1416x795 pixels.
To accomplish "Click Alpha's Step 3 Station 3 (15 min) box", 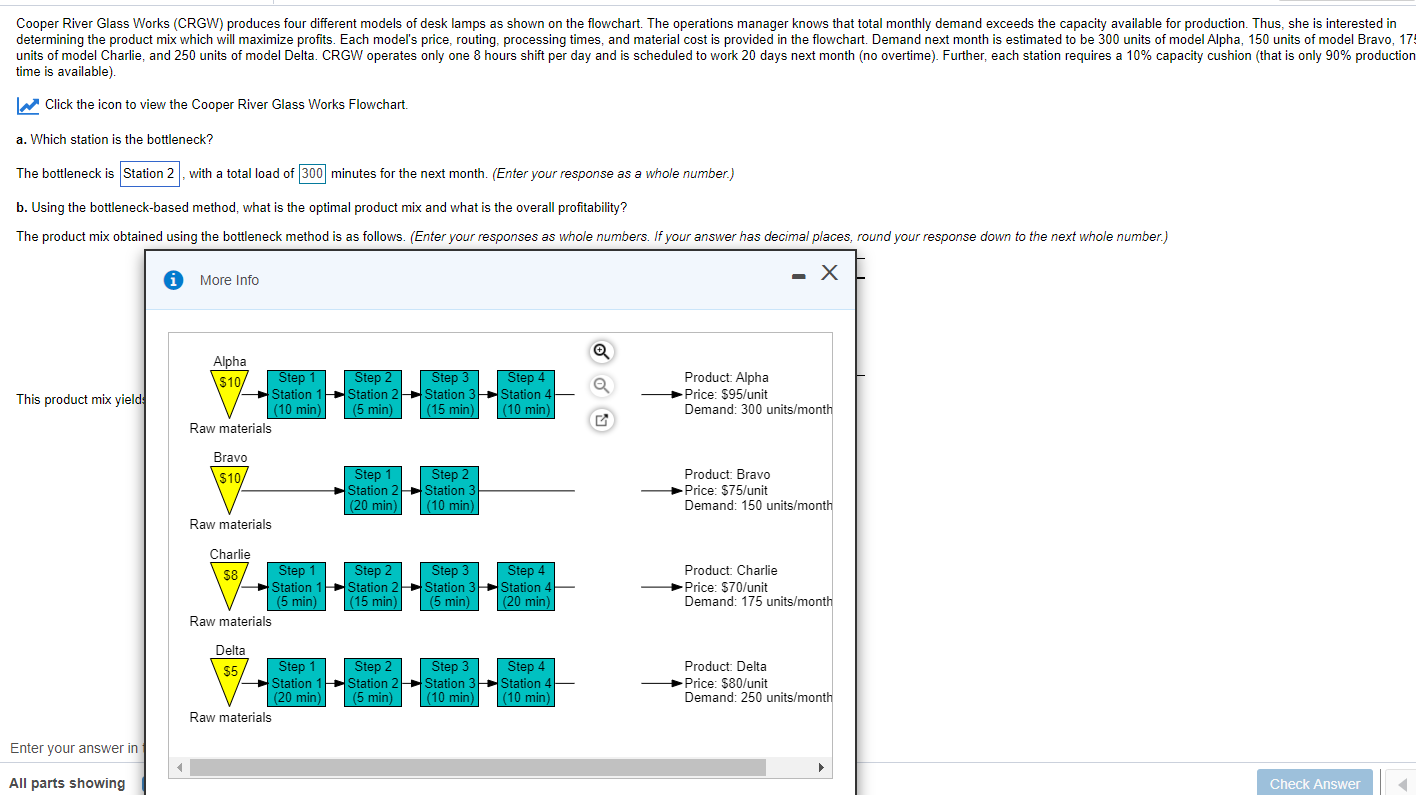I will pos(450,394).
